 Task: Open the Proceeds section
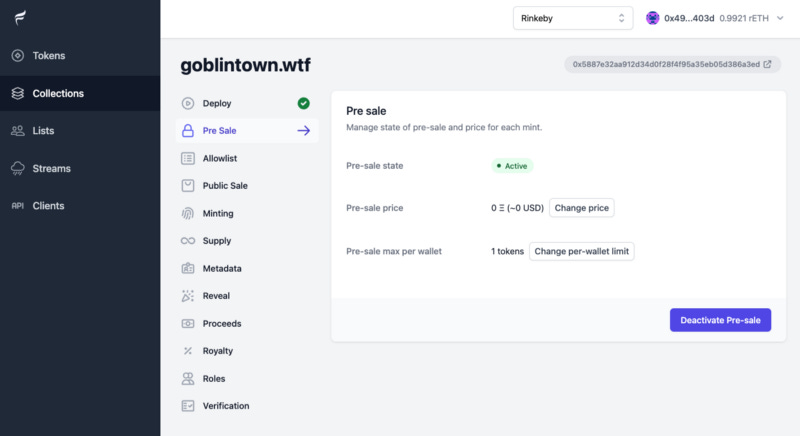[247, 323]
